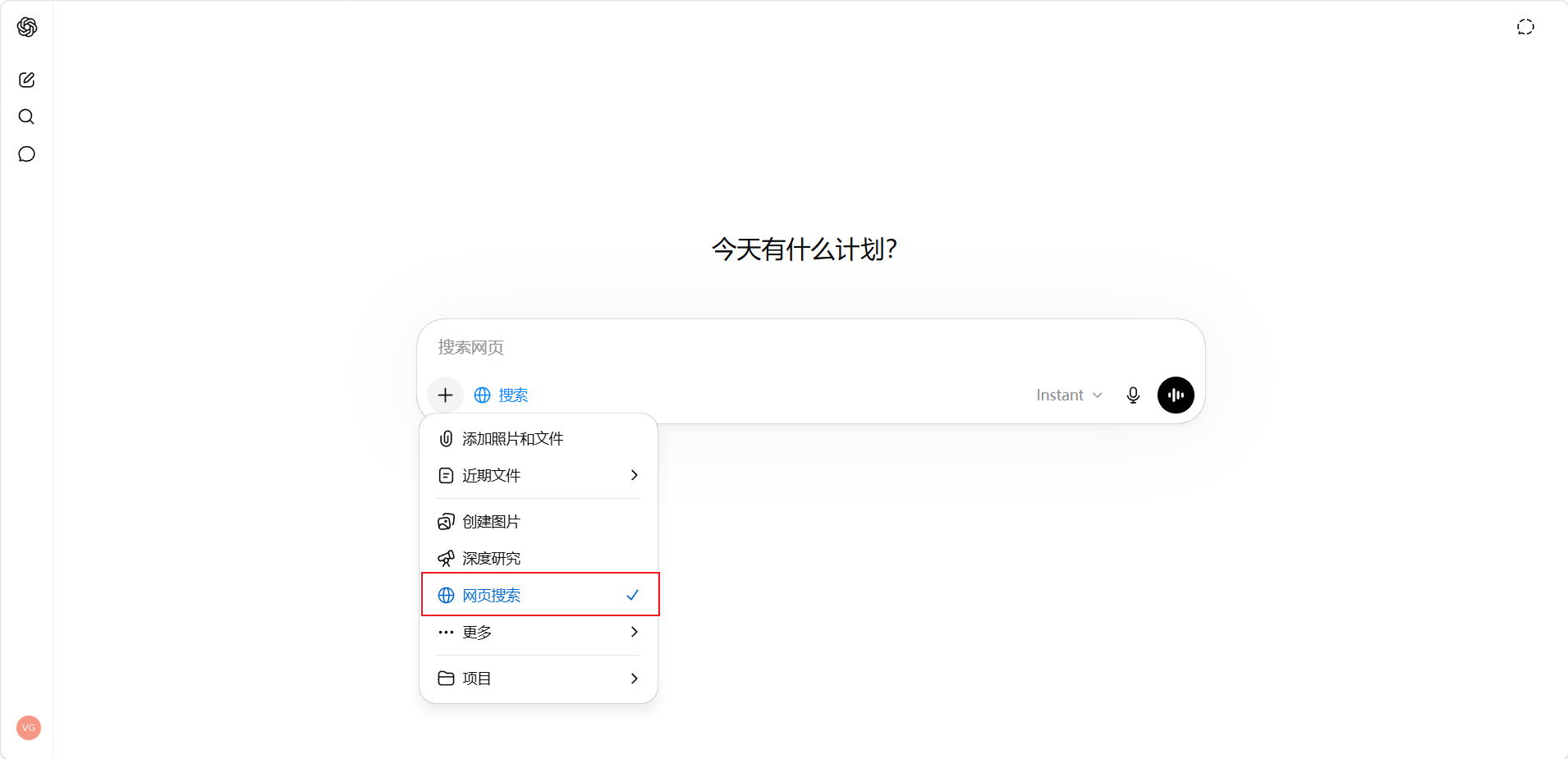
Task: Click the 搜索网页 message input field
Action: point(810,348)
